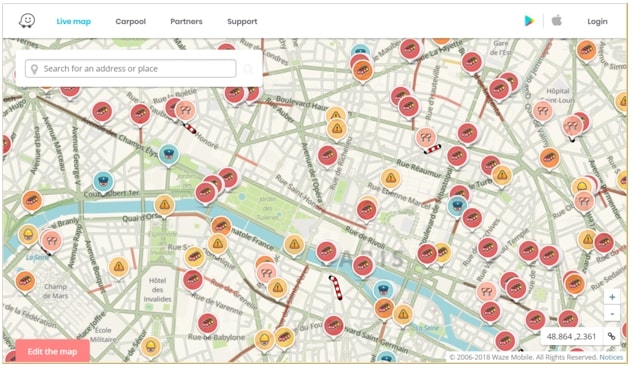The image size is (634, 368).
Task: Click the Edit the map button
Action: click(53, 351)
